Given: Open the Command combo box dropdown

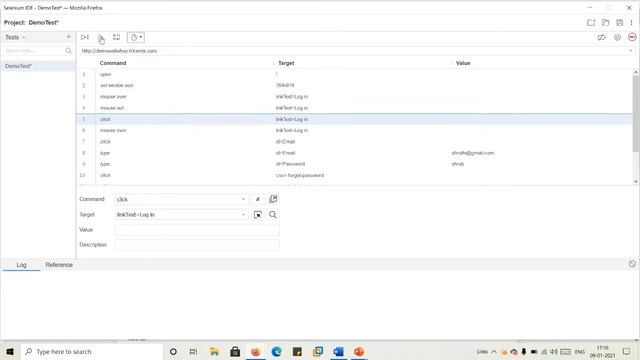Looking at the screenshot, I should pyautogui.click(x=243, y=199).
